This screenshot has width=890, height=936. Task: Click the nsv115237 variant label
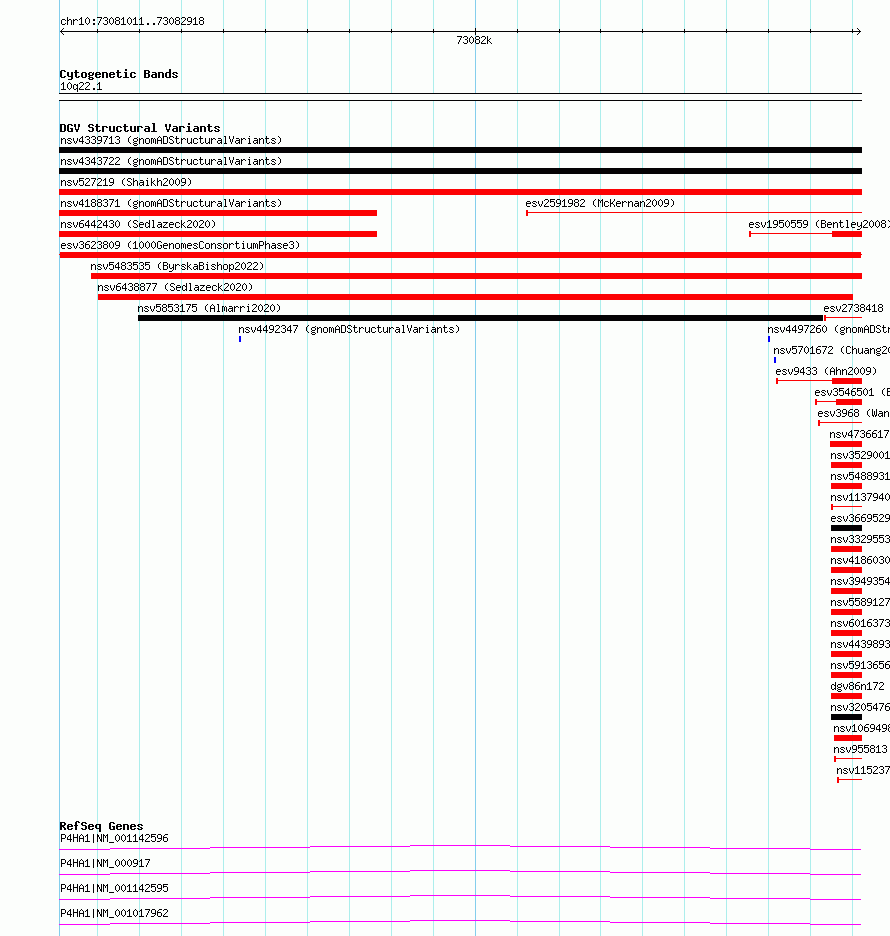point(863,770)
